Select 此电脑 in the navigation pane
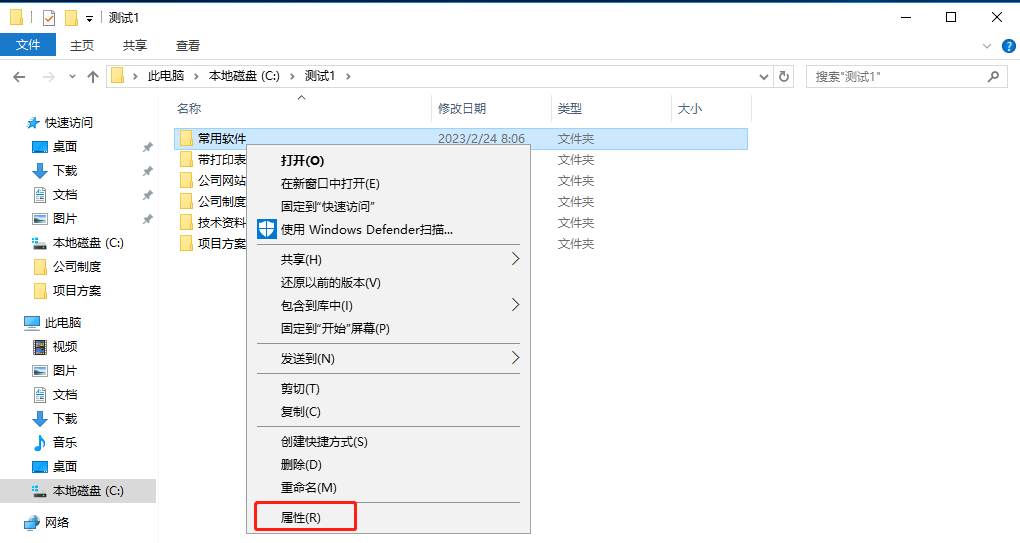Screen dimensions: 1020x543 pos(63,323)
